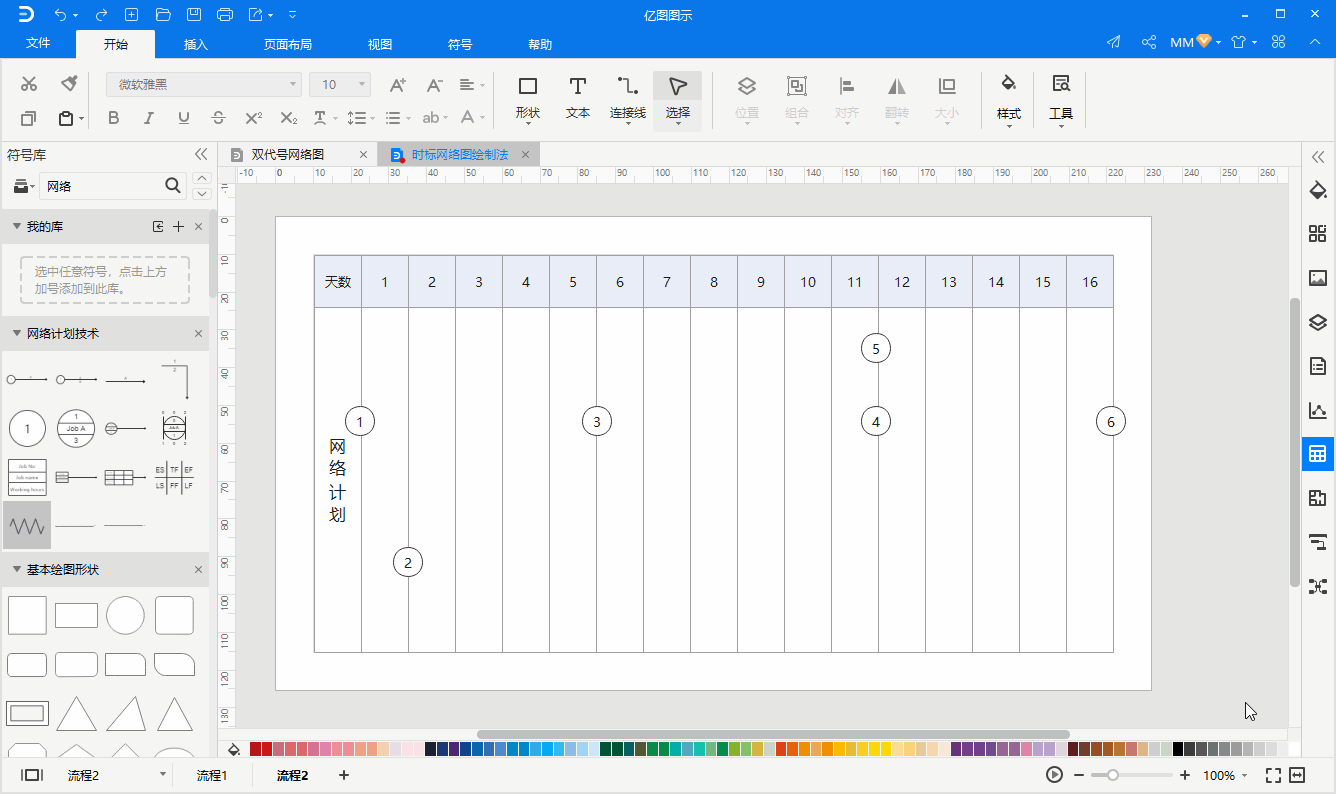Collapse the 基本绘图形状 section

click(17, 570)
